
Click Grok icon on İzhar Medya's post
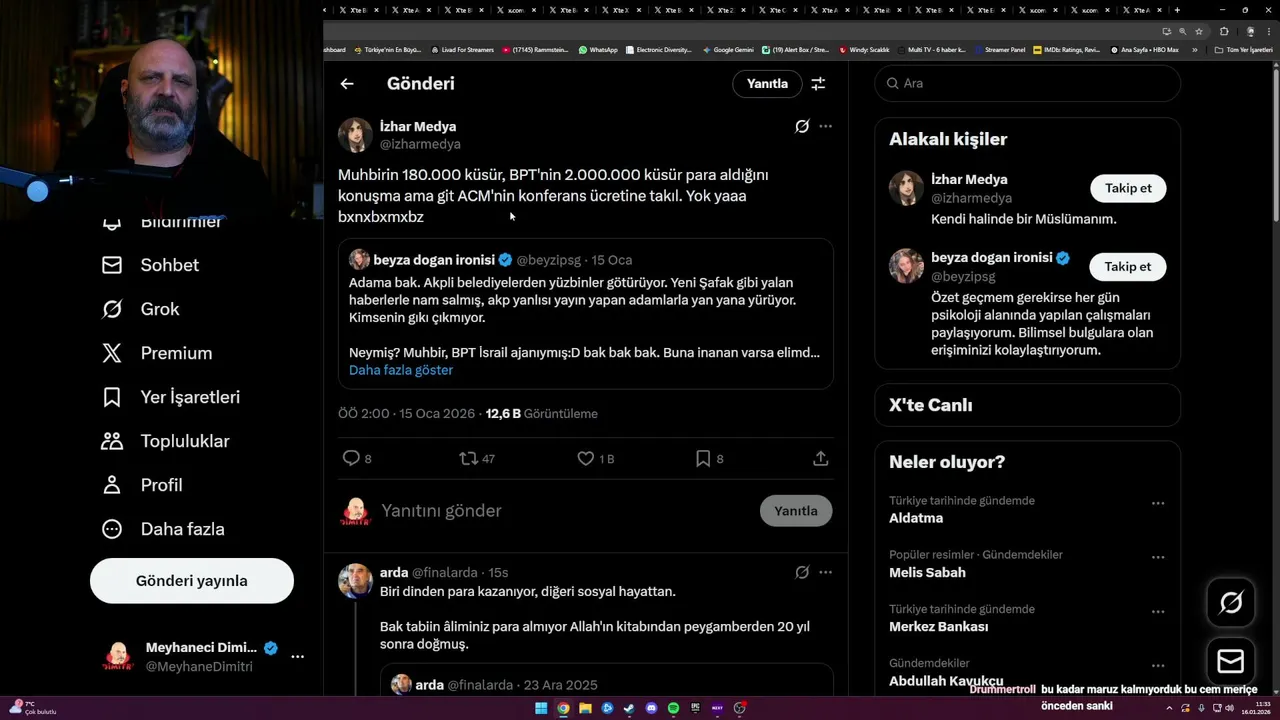[x=802, y=126]
